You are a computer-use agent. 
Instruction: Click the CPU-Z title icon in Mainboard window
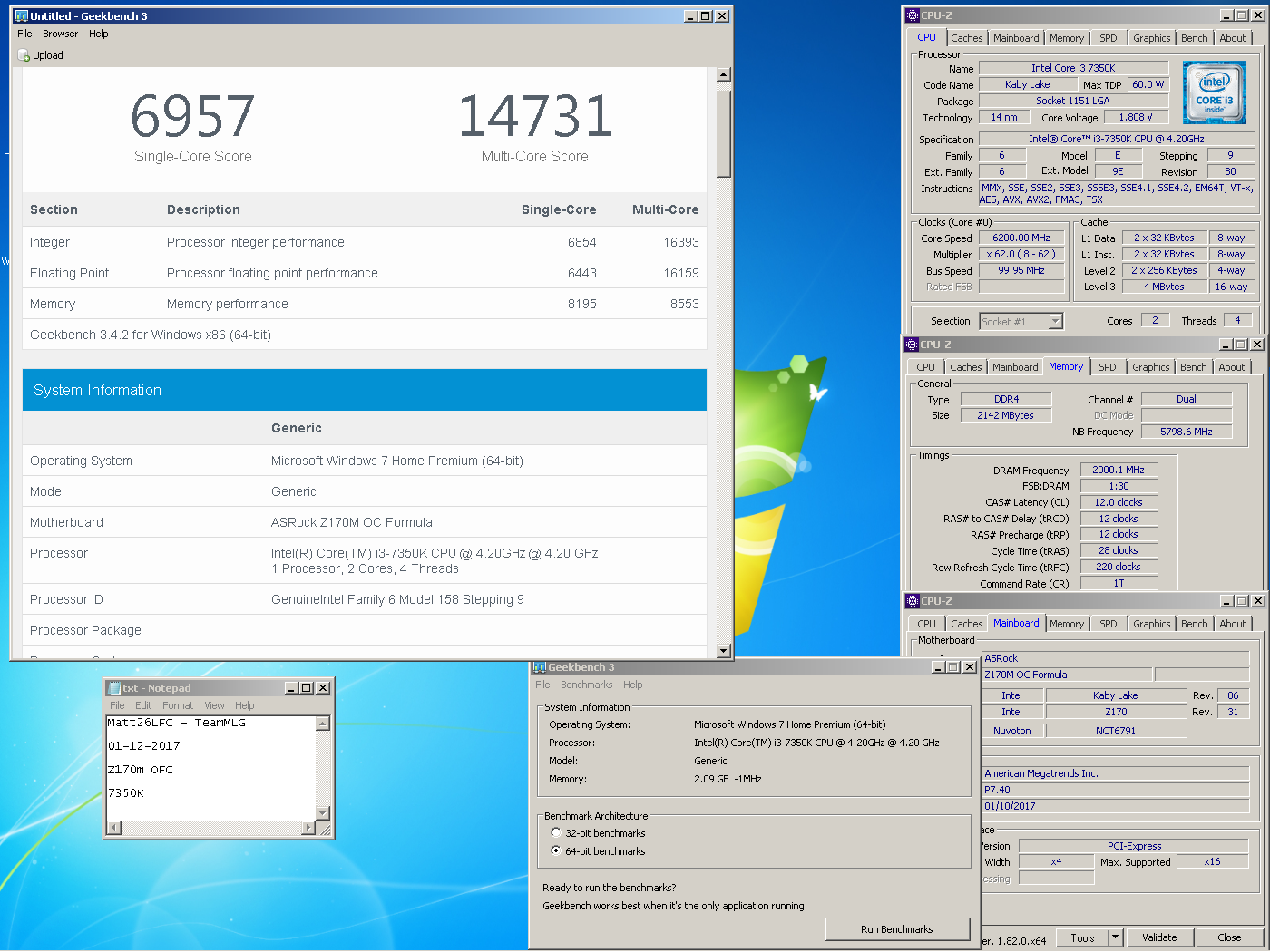click(913, 601)
